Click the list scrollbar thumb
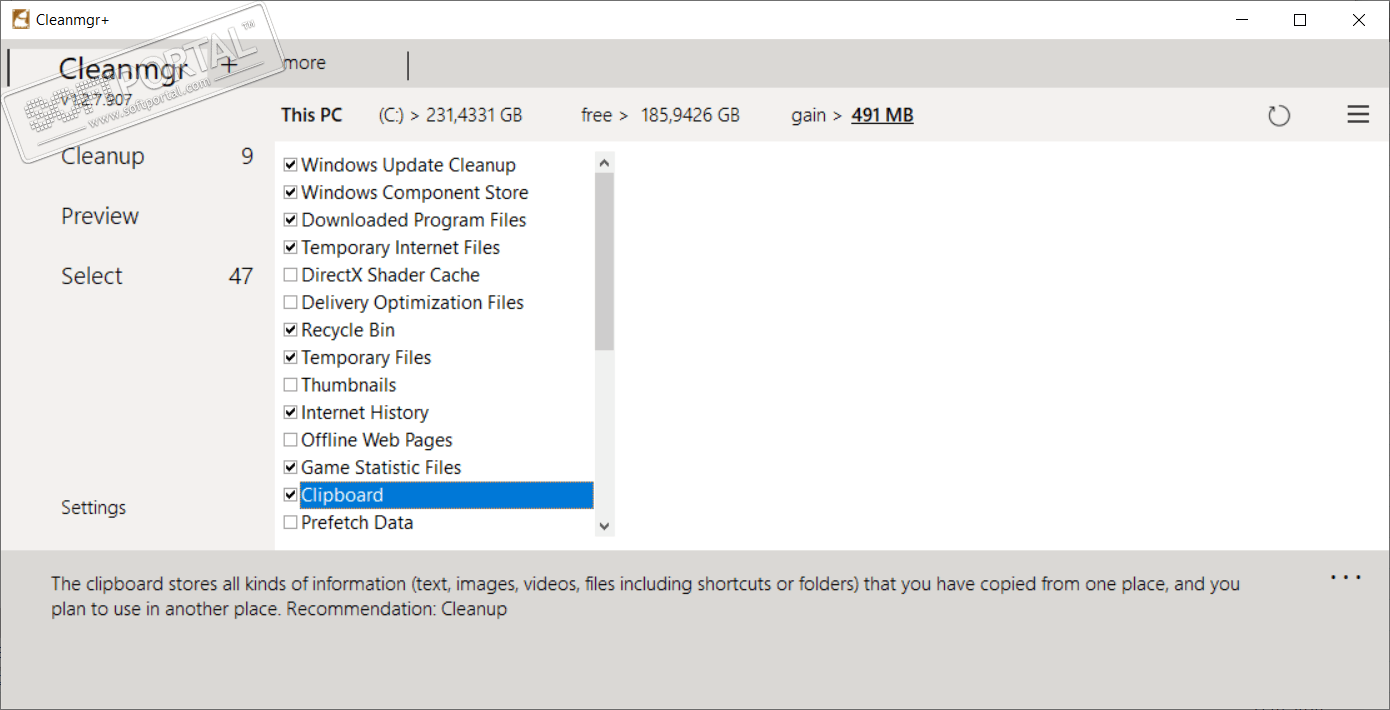Screen dimensions: 1390x710 pyautogui.click(x=604, y=261)
